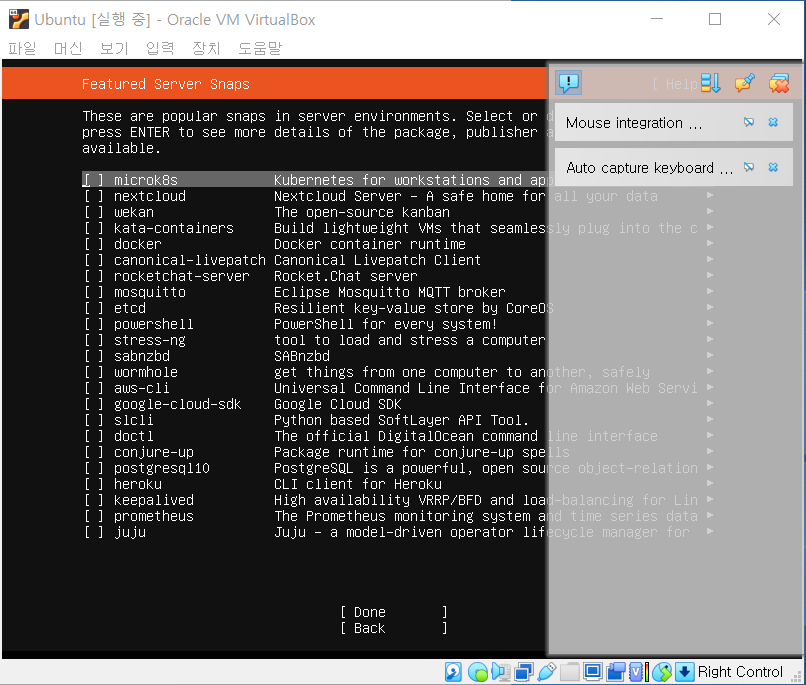Check the heroku snap checkbox
The image size is (806, 685).
tap(94, 484)
